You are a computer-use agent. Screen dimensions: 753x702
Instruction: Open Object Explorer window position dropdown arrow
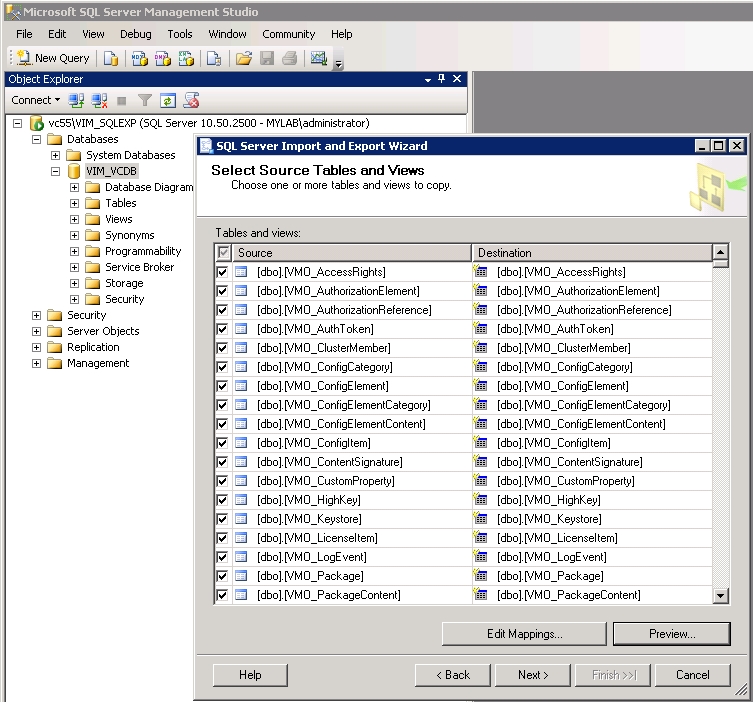coord(427,80)
